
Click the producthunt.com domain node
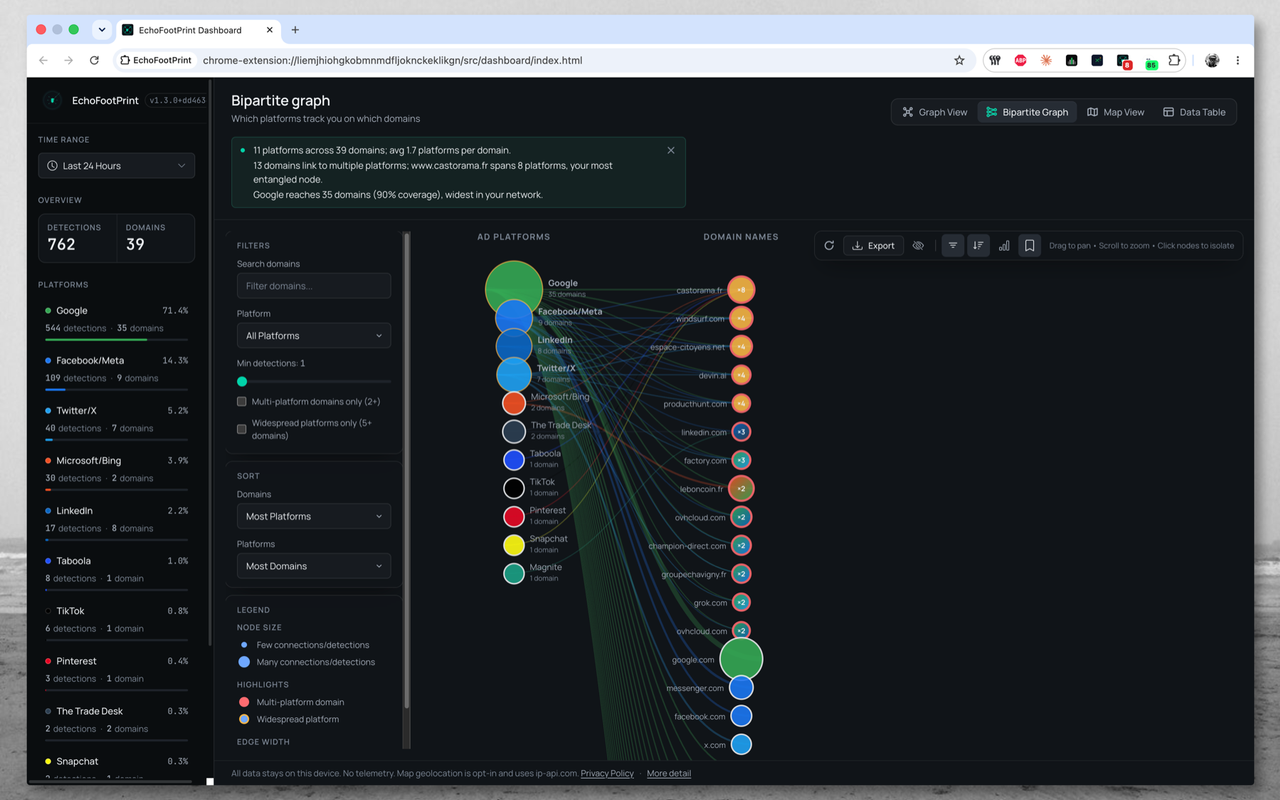[741, 404]
